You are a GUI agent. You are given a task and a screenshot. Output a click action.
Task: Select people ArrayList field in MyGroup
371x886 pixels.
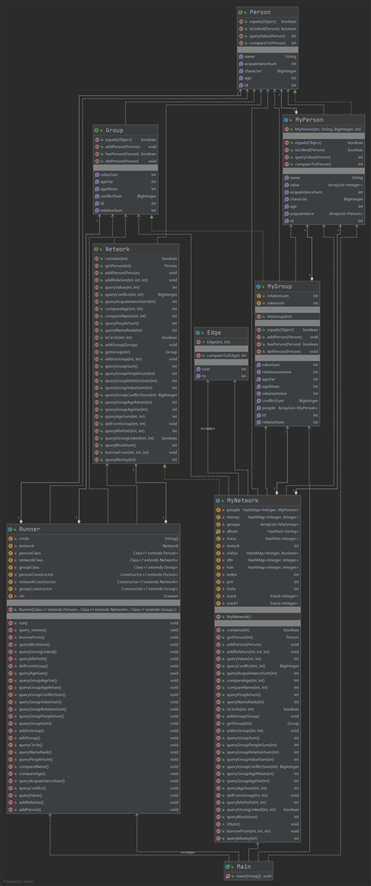[x=287, y=407]
